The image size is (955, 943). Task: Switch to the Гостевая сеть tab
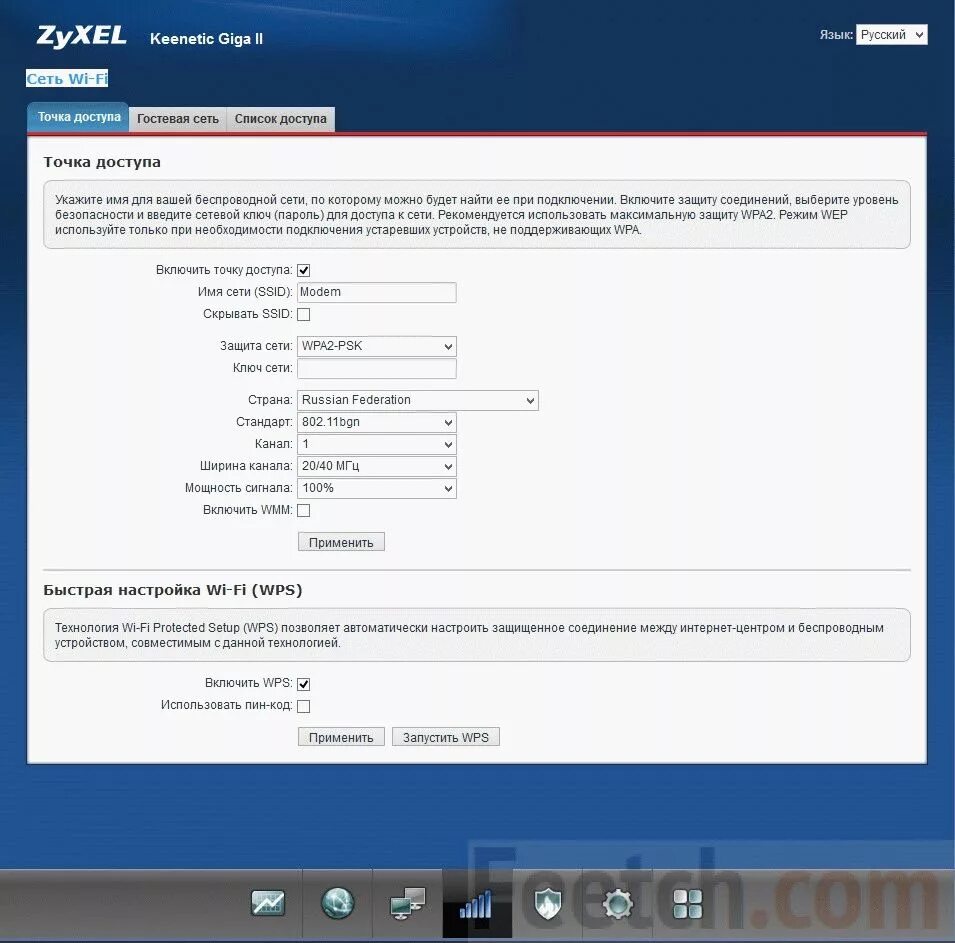(x=178, y=119)
